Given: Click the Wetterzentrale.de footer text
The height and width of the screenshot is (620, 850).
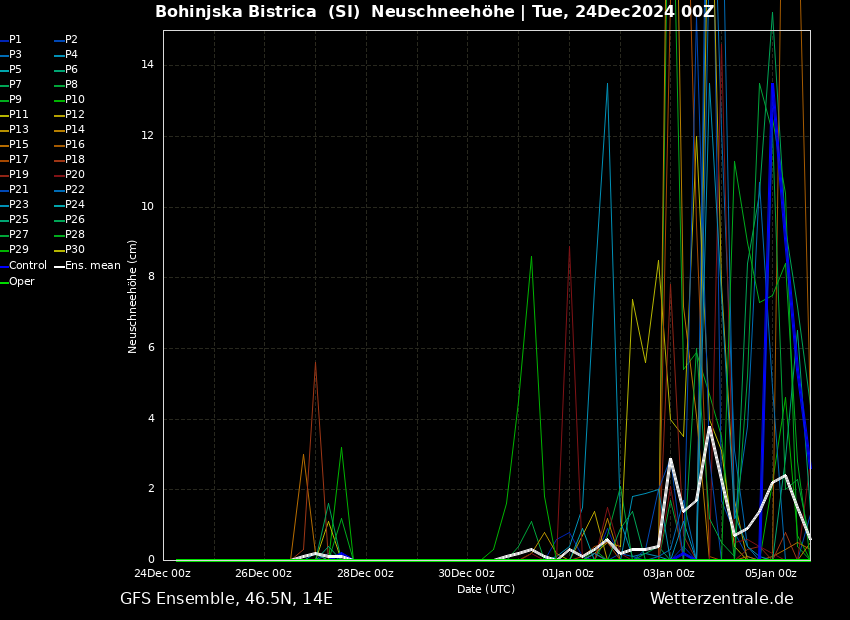Looking at the screenshot, I should tap(721, 599).
